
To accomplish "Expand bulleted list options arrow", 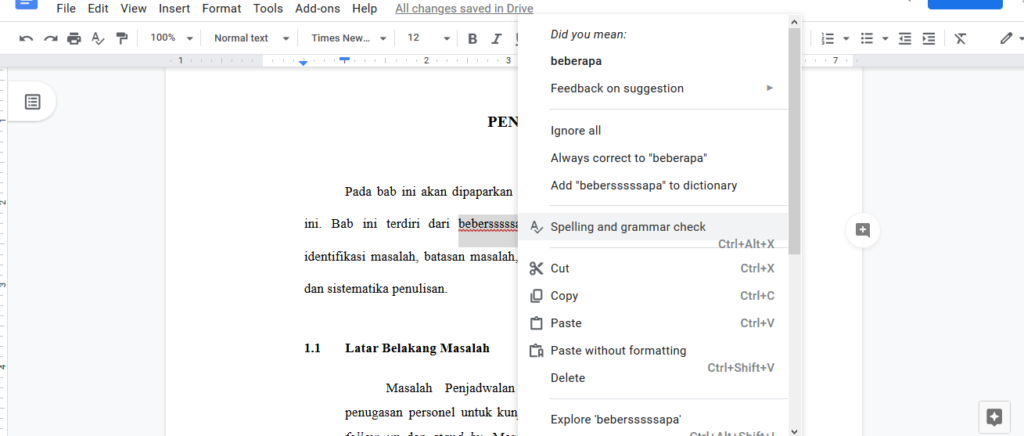I will [x=885, y=39].
